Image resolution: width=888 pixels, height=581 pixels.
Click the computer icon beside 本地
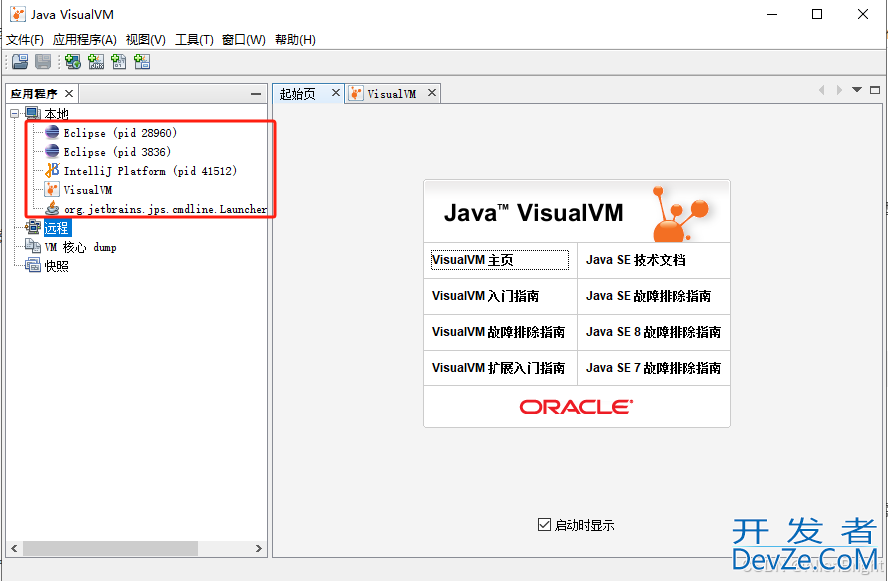(33, 113)
